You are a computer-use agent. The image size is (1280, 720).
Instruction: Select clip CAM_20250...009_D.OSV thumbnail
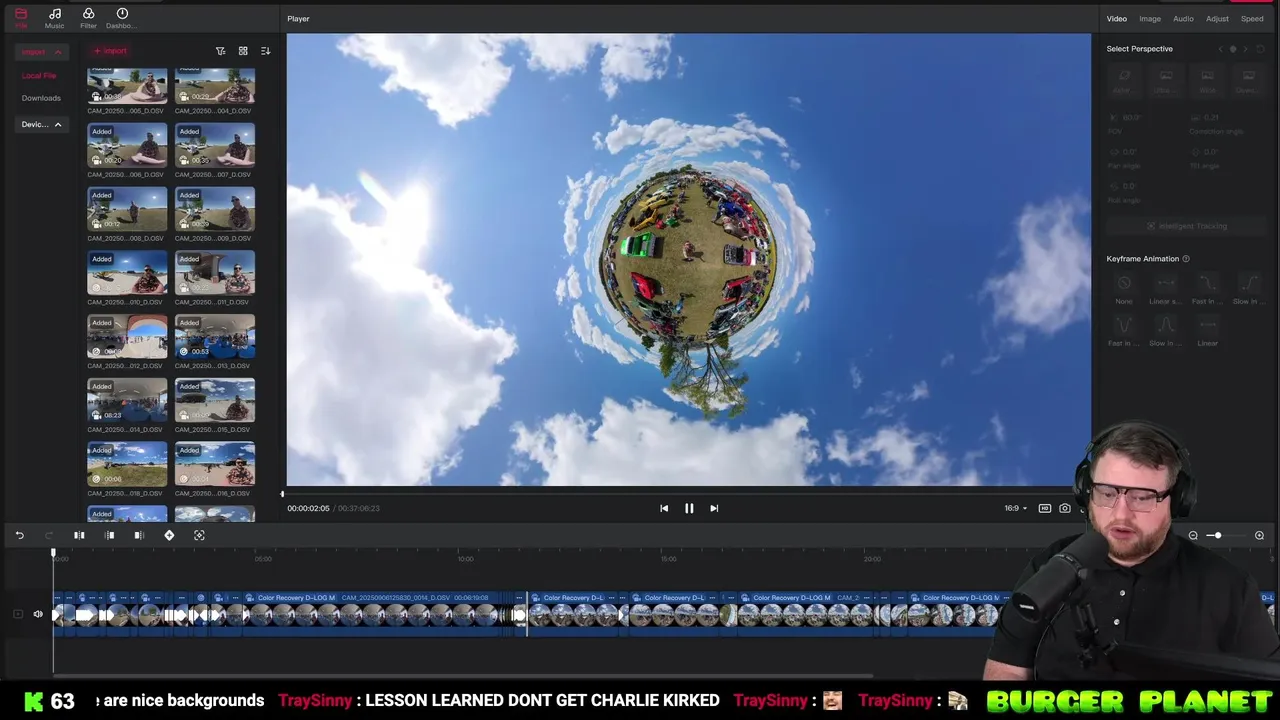[x=215, y=209]
